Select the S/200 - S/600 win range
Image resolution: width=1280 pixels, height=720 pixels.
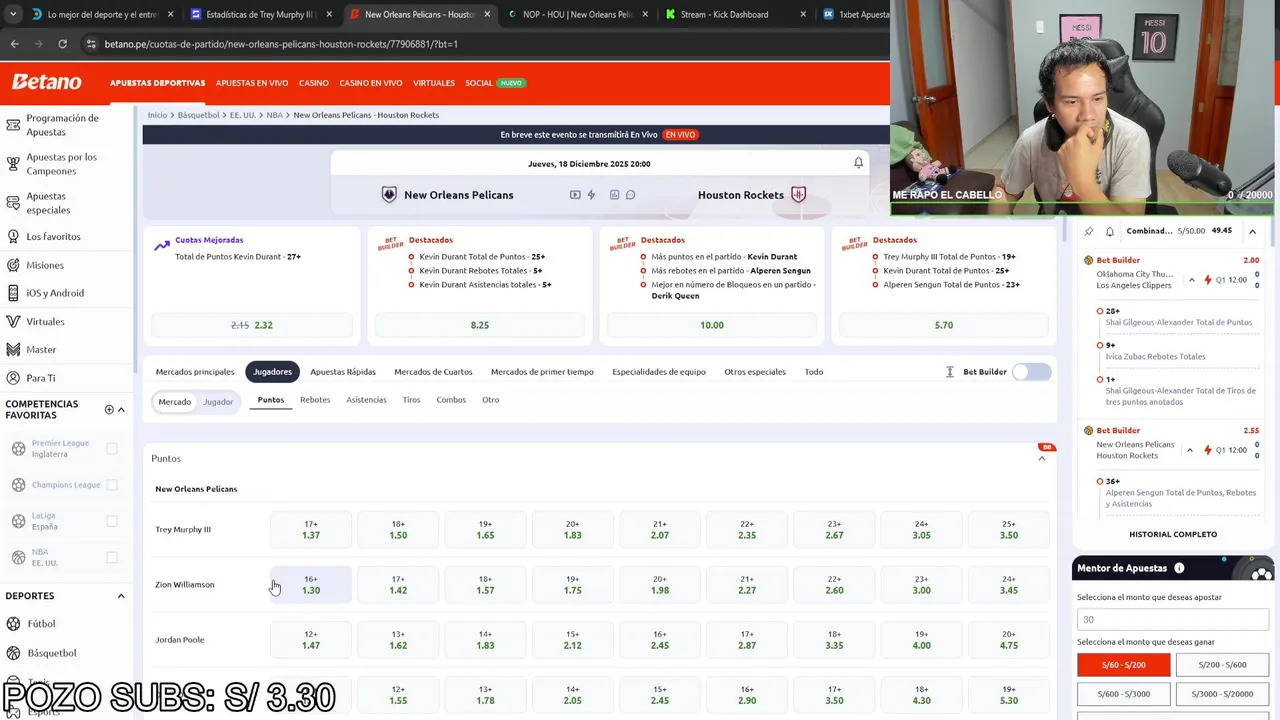(1222, 665)
